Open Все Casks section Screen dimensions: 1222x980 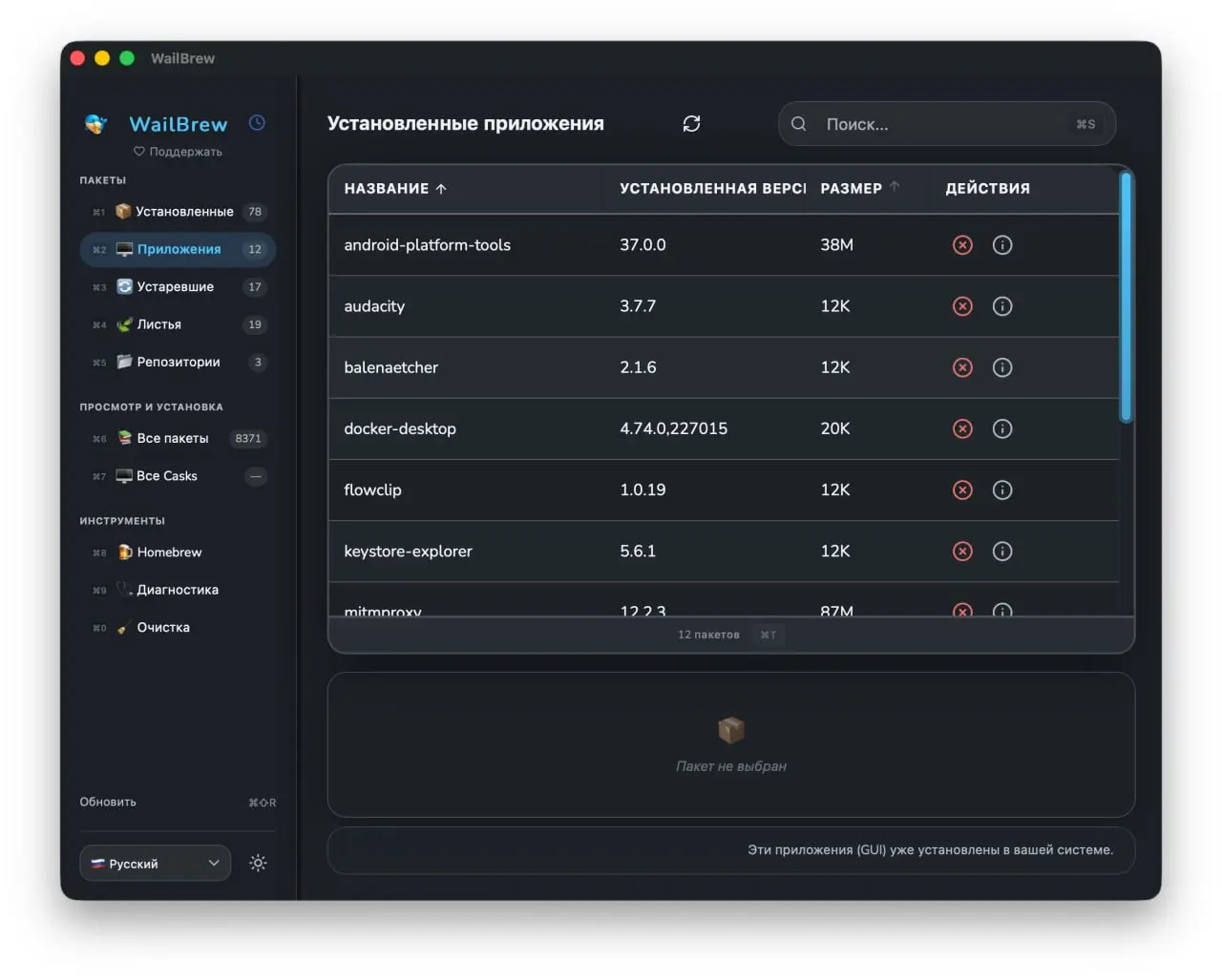178,475
